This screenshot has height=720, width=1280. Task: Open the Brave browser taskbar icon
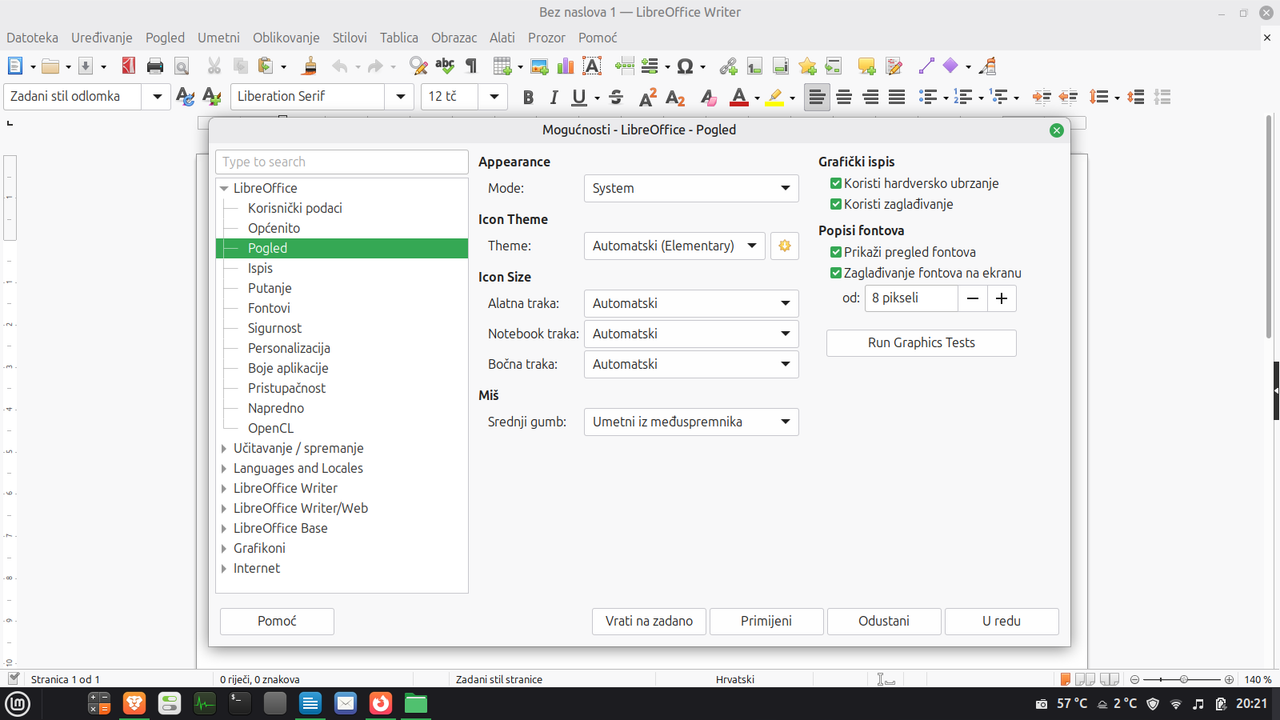point(133,703)
